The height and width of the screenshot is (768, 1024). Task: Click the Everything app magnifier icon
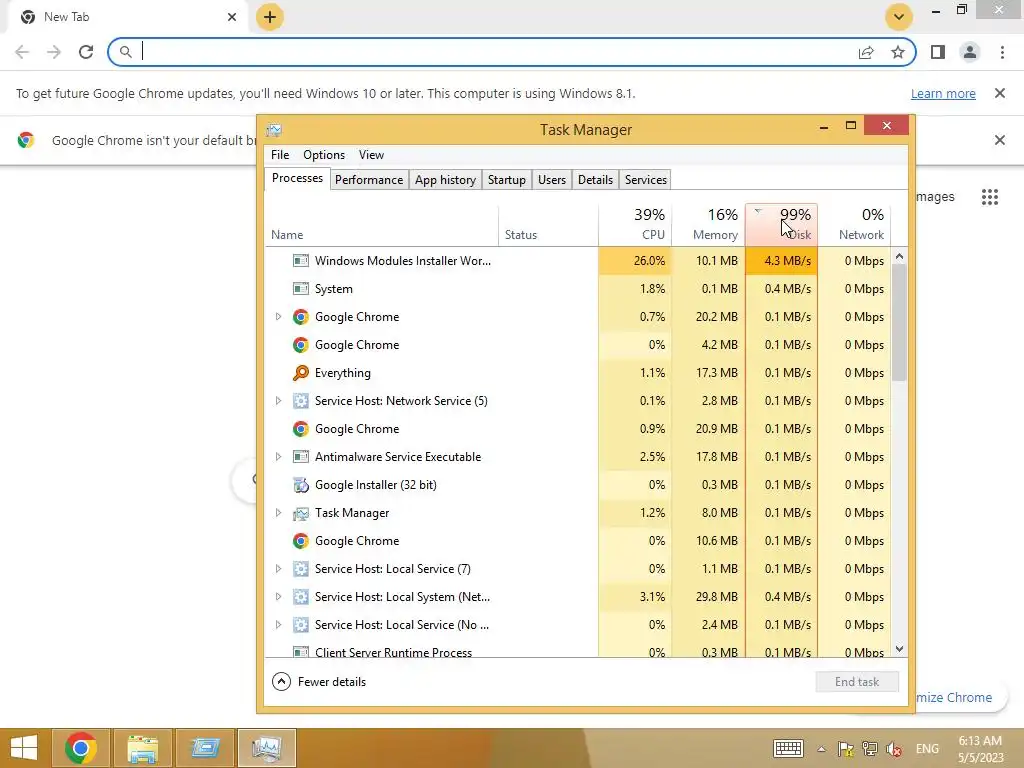coord(300,373)
